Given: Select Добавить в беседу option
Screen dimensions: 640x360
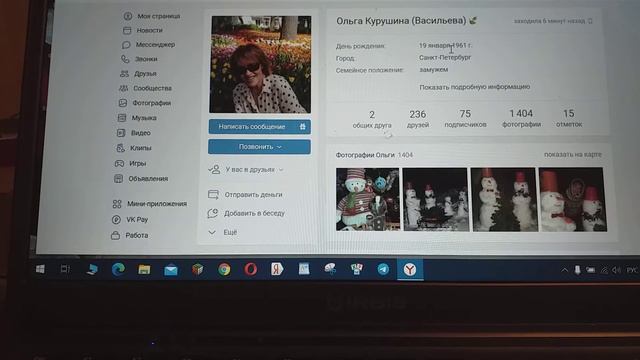Looking at the screenshot, I should pos(246,213).
